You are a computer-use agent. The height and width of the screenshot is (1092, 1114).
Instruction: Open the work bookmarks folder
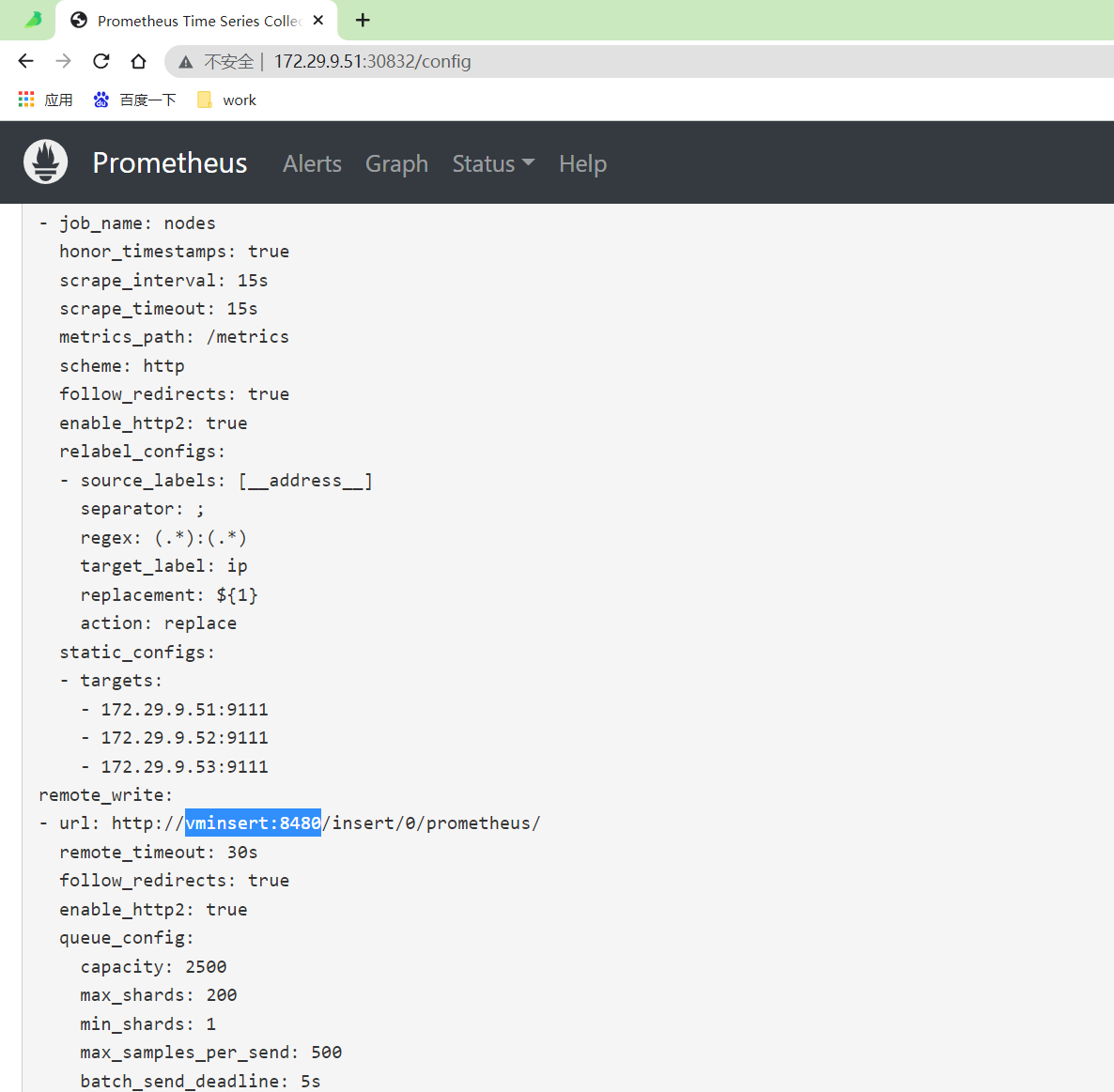click(x=226, y=100)
